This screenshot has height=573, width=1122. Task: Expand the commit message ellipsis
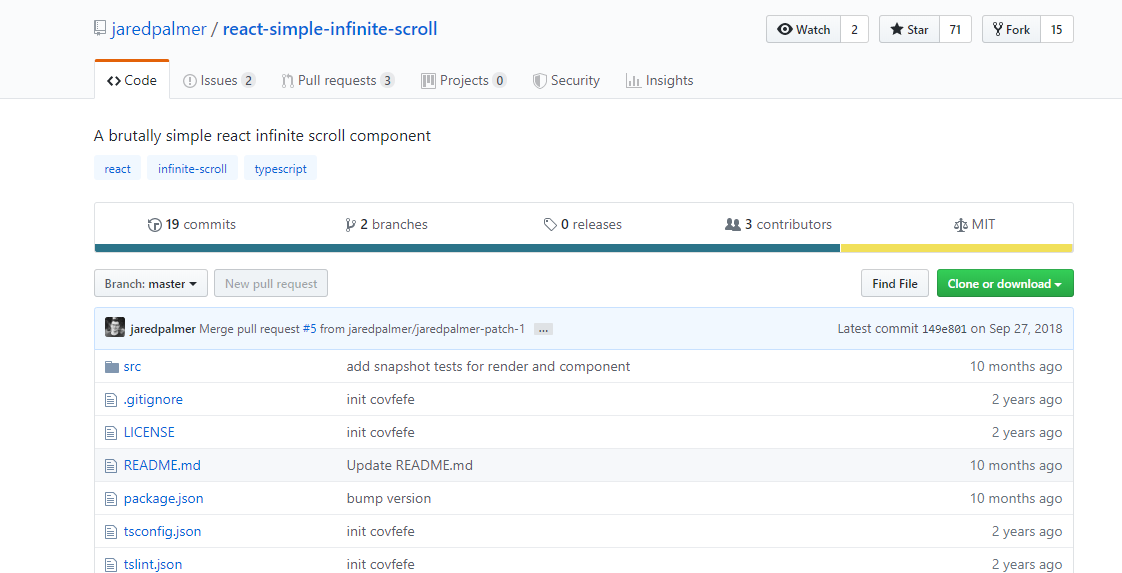(x=543, y=330)
